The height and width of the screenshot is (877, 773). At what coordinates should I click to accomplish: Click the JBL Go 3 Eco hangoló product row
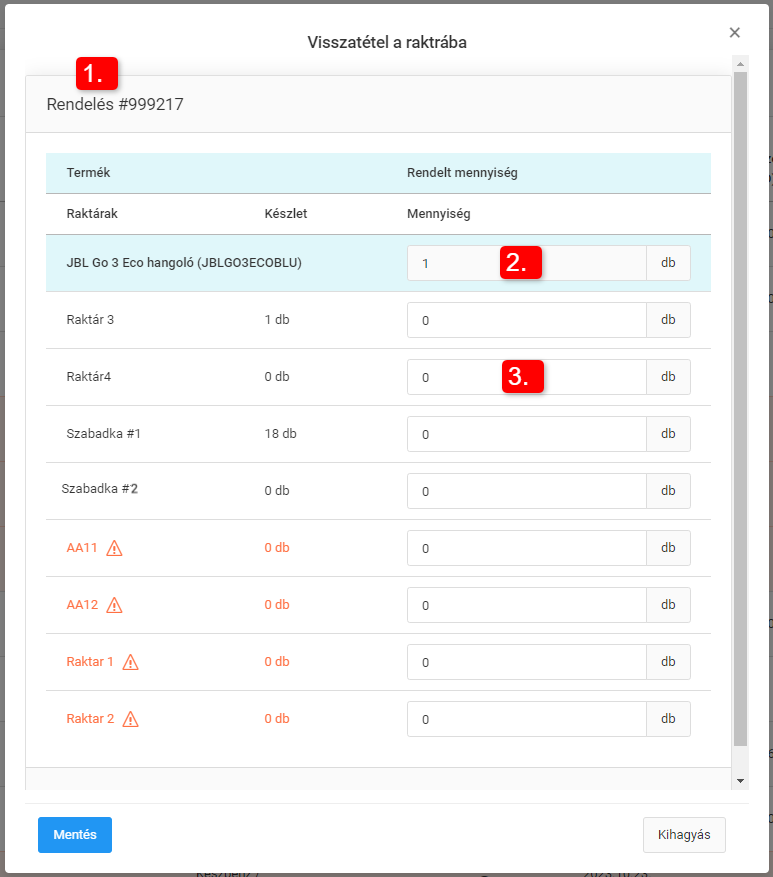(184, 263)
